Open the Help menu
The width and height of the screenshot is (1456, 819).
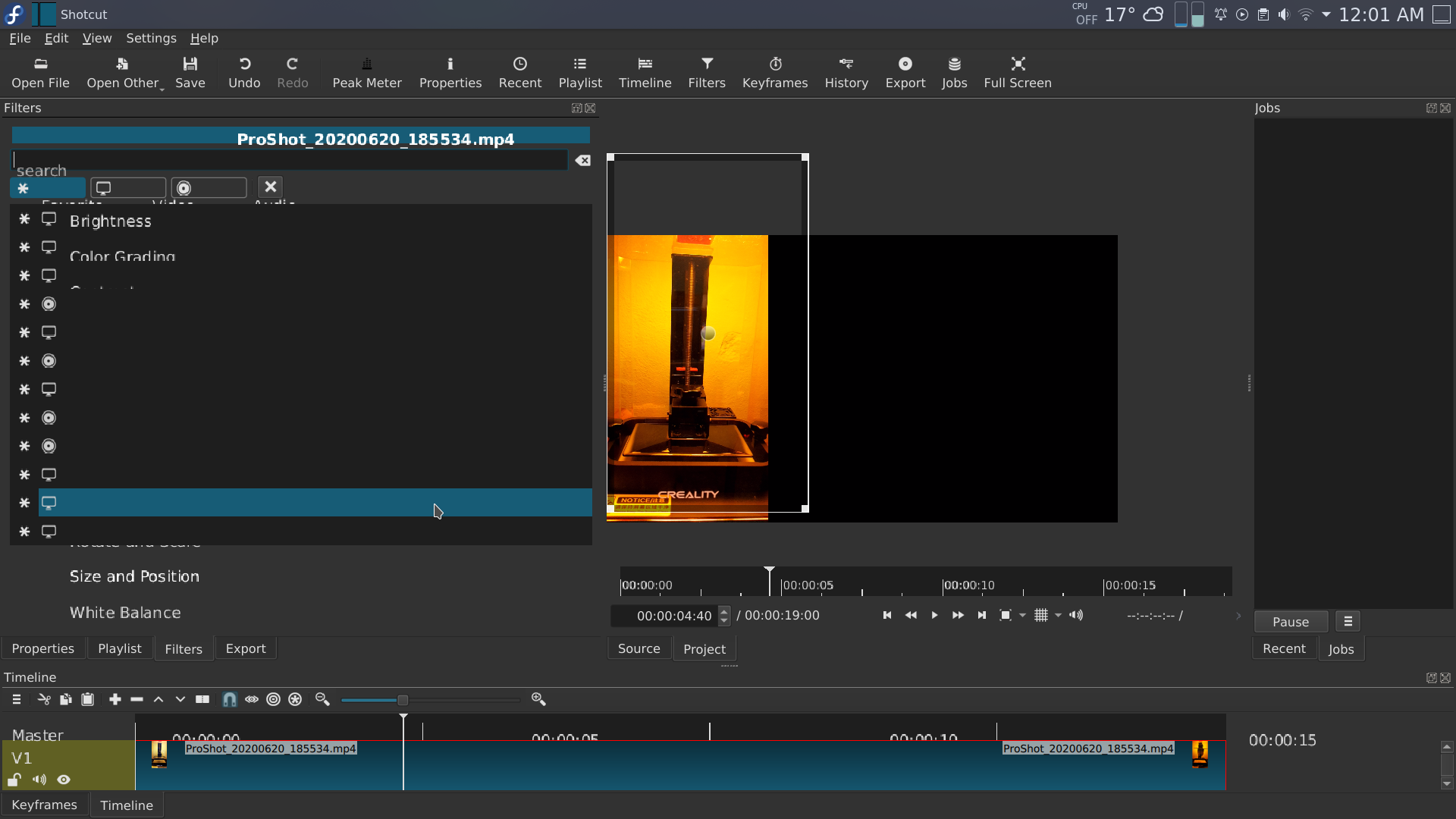click(x=204, y=38)
